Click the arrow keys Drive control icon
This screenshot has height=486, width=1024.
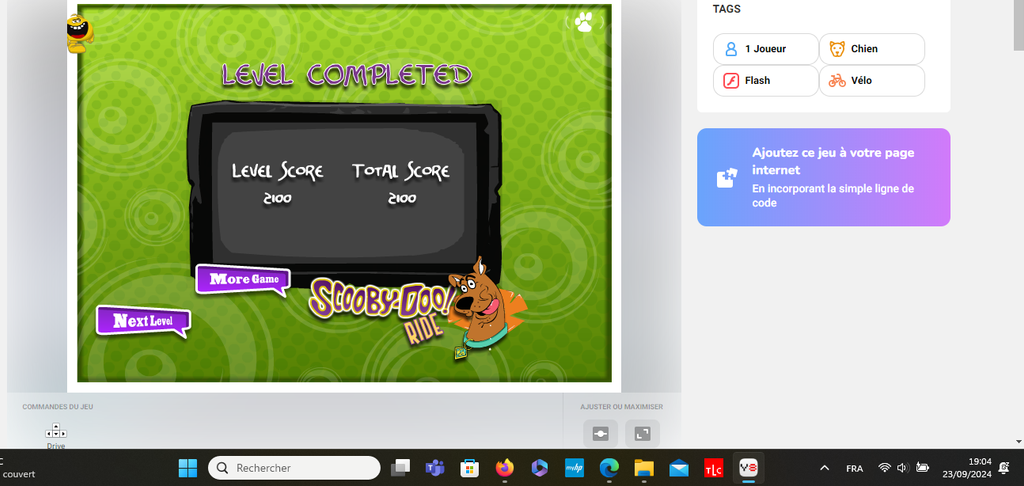[56, 430]
